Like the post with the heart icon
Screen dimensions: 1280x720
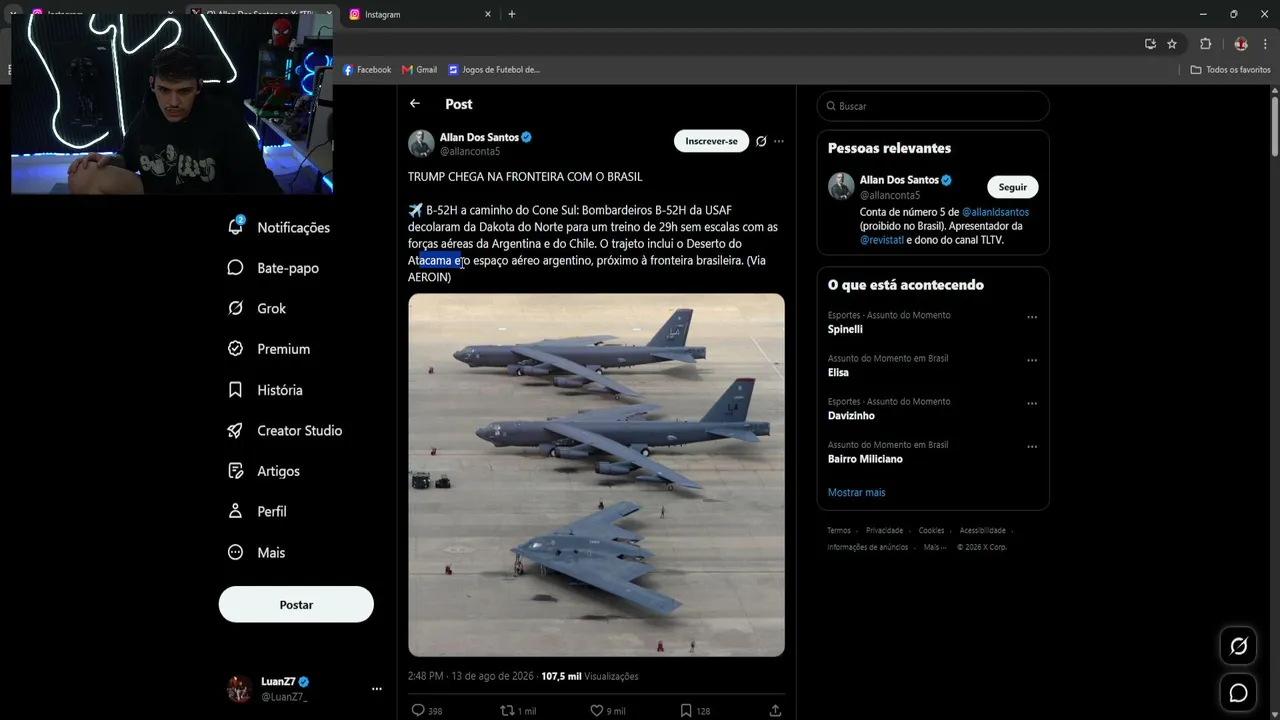pyautogui.click(x=596, y=710)
